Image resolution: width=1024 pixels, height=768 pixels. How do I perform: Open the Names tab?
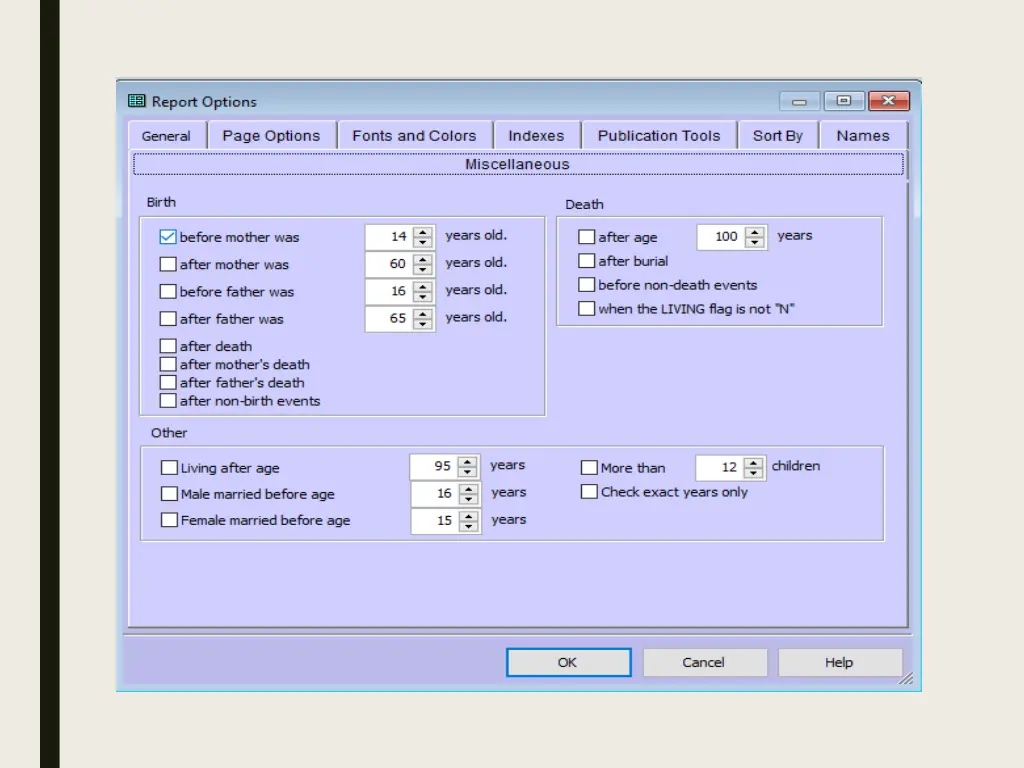point(863,136)
